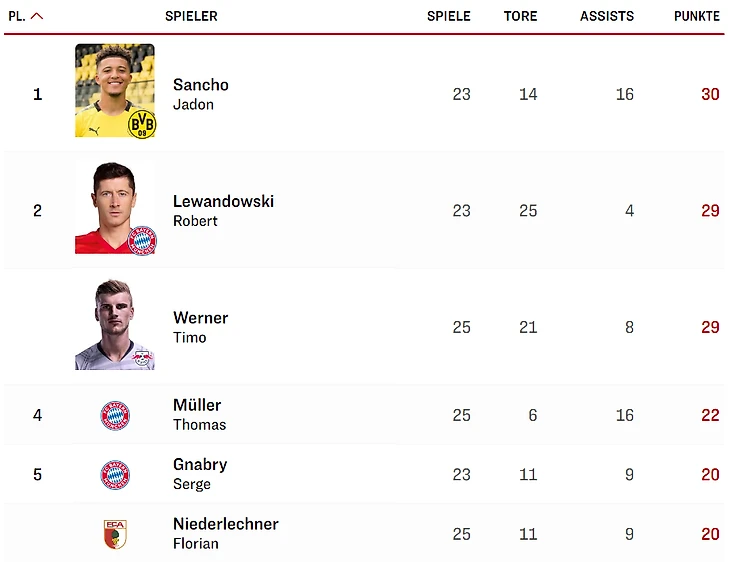Open Robert Lewandowski's player photo

pos(115,207)
